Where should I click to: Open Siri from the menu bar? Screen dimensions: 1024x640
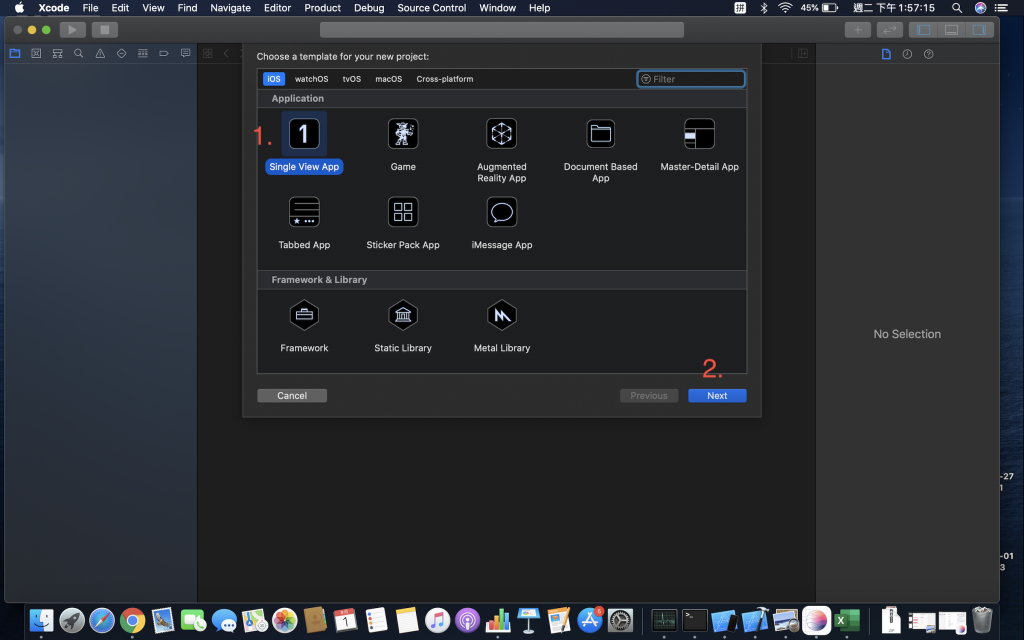980,8
